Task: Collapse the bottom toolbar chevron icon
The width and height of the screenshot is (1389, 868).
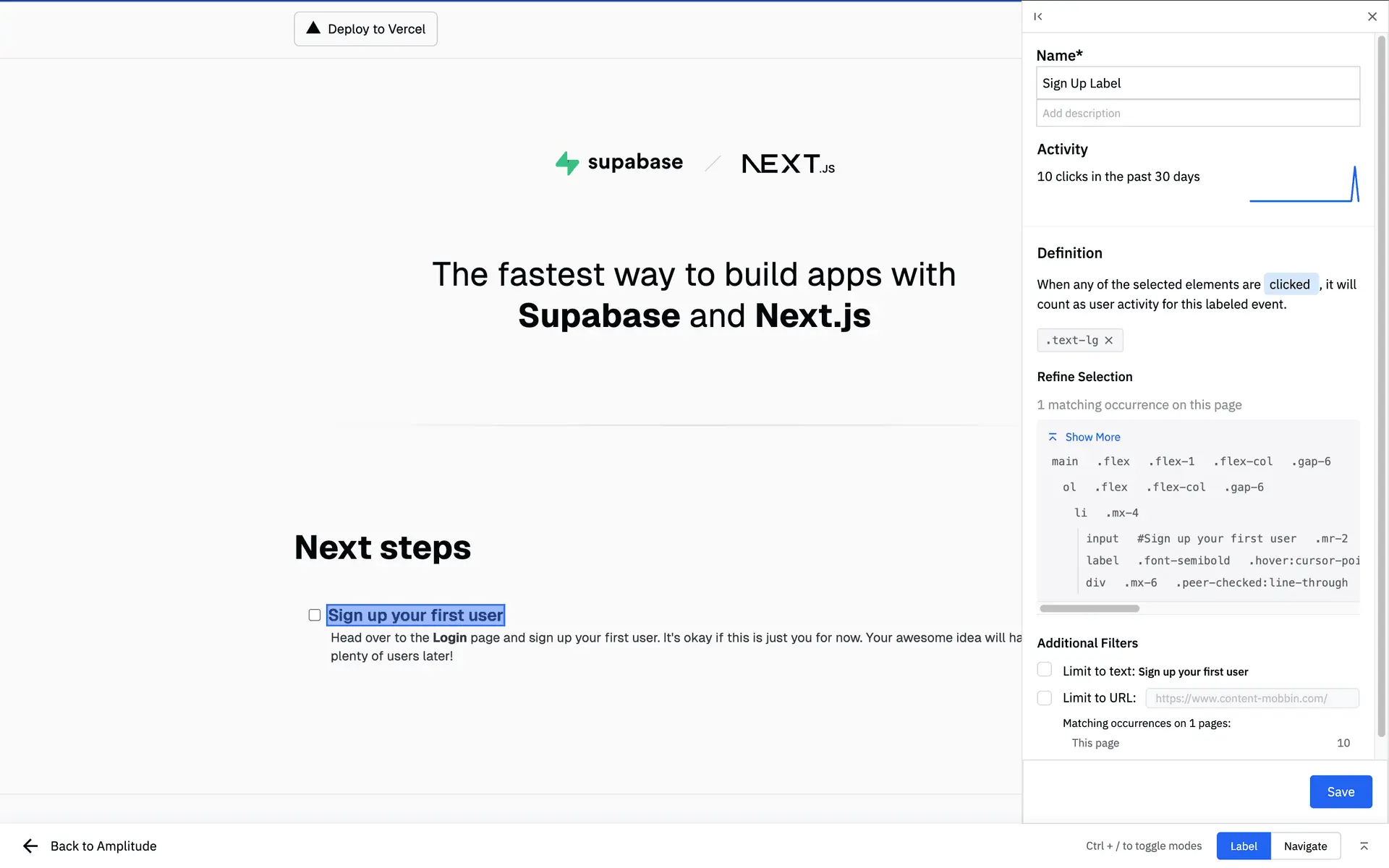Action: [x=1364, y=846]
